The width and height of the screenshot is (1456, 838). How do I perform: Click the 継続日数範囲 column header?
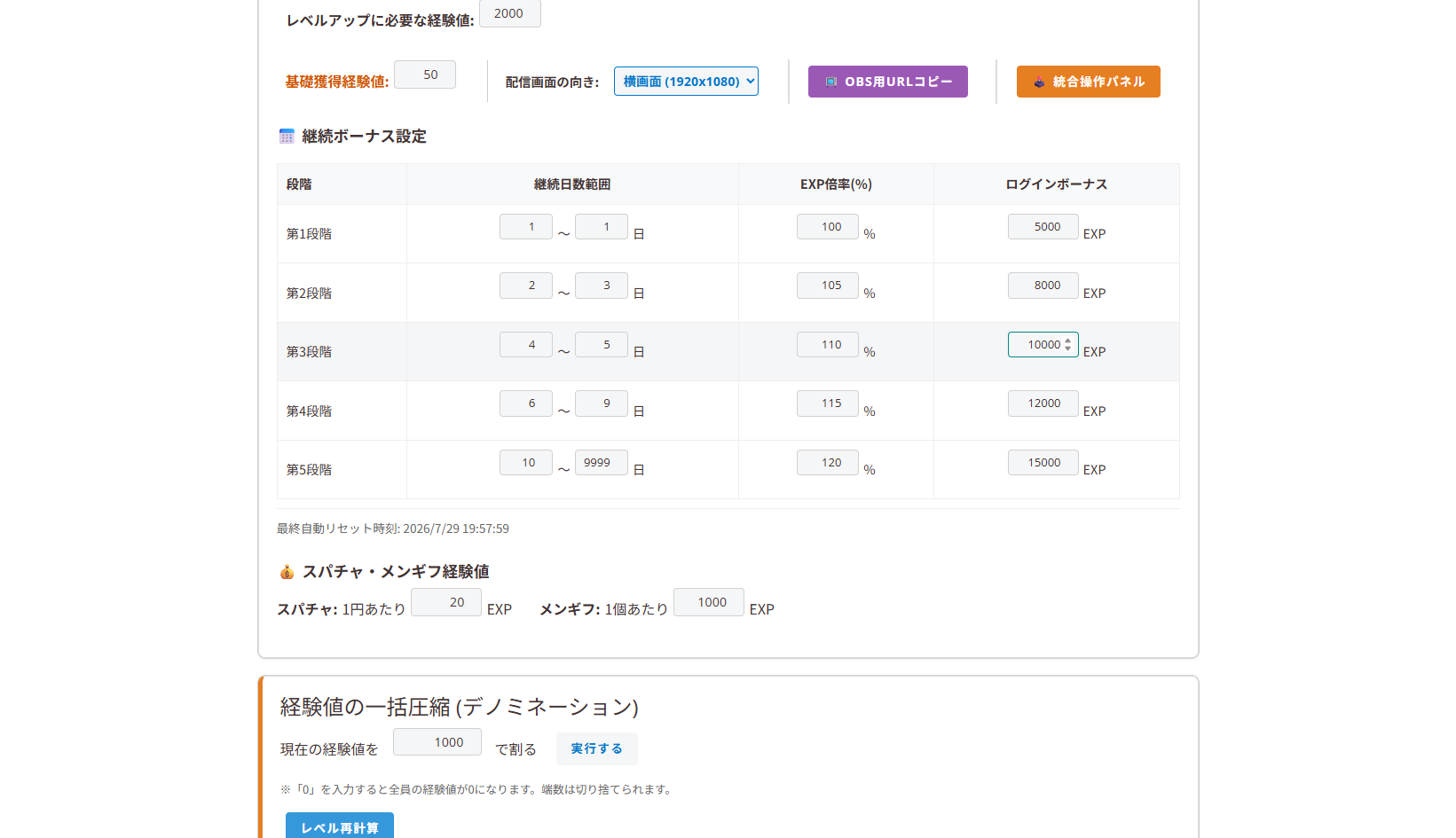coord(572,184)
